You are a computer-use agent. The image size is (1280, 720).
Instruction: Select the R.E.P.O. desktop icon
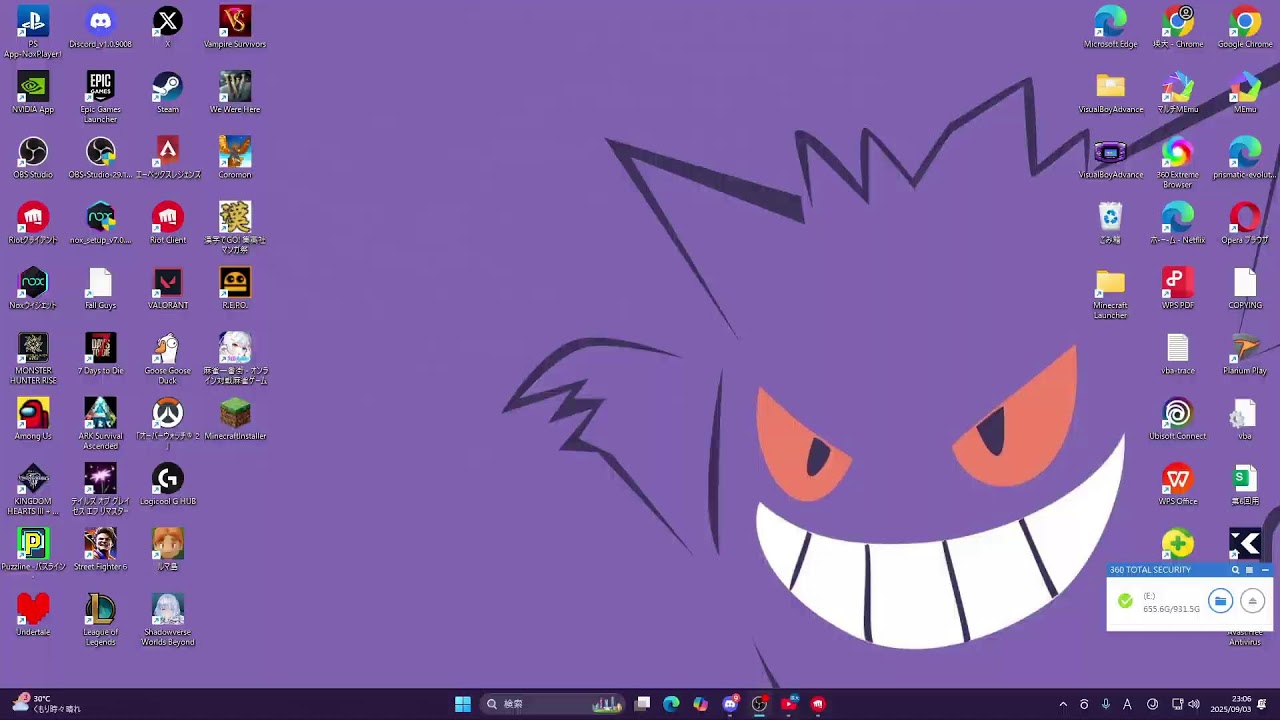(x=235, y=289)
